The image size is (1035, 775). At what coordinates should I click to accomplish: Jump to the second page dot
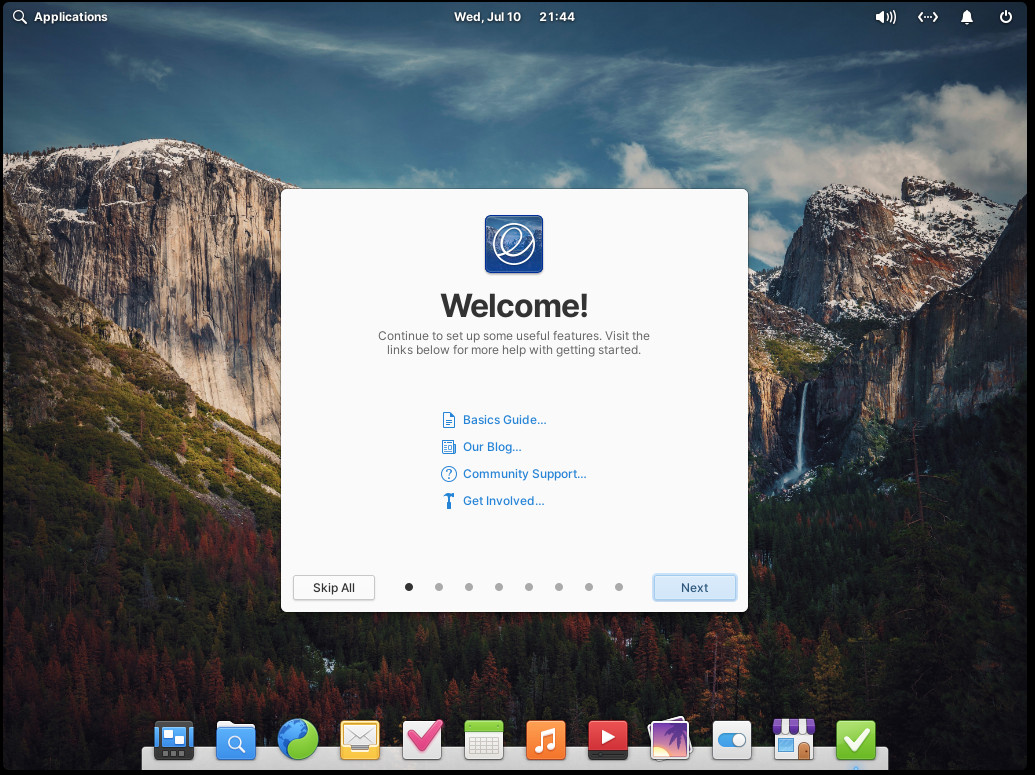pyautogui.click(x=439, y=587)
